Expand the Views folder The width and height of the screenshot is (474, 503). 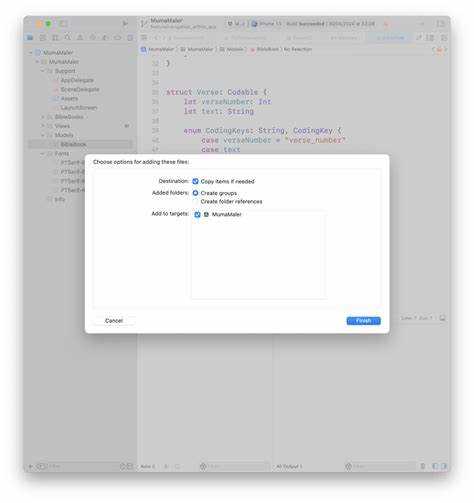(x=43, y=126)
